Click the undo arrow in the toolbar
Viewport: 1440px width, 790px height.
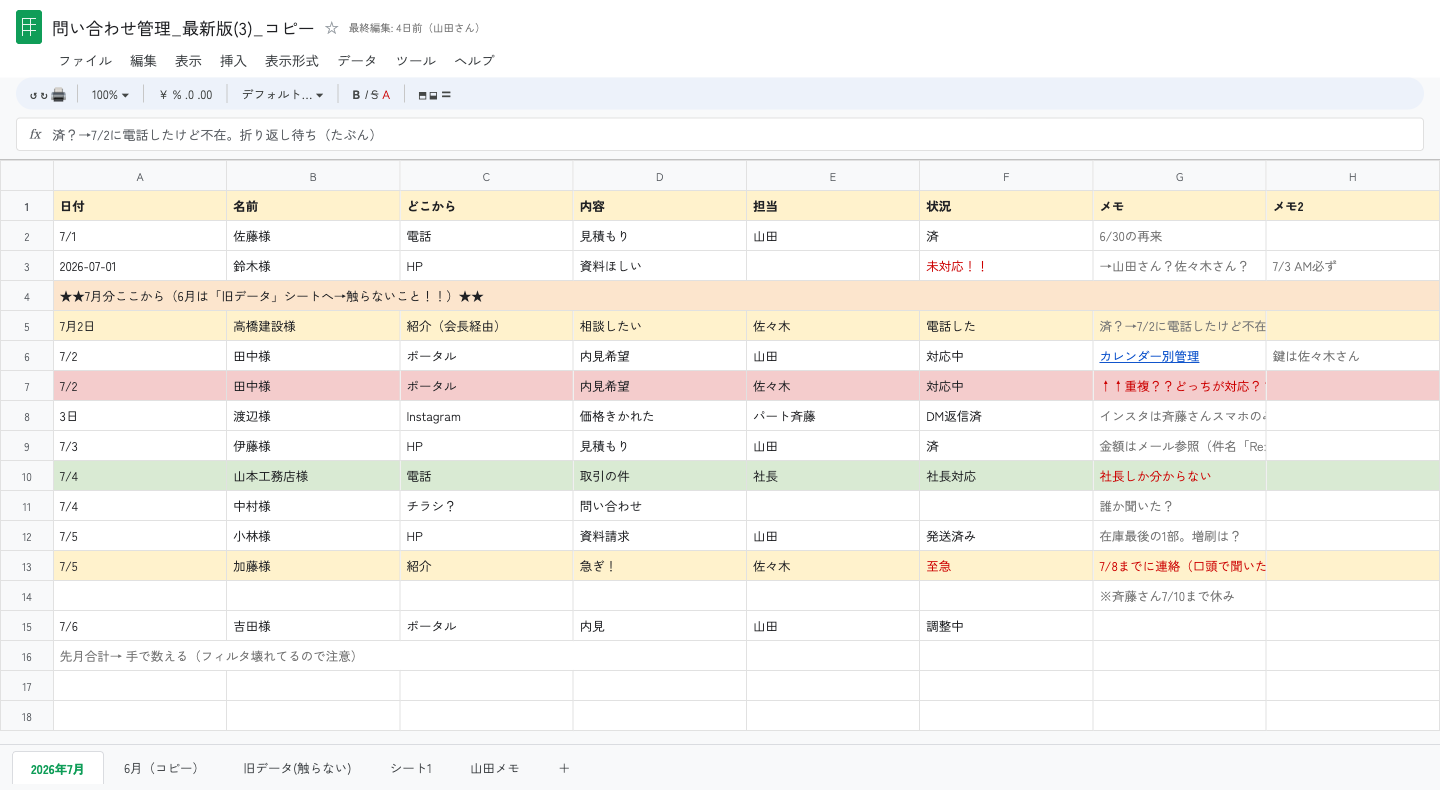[x=33, y=95]
